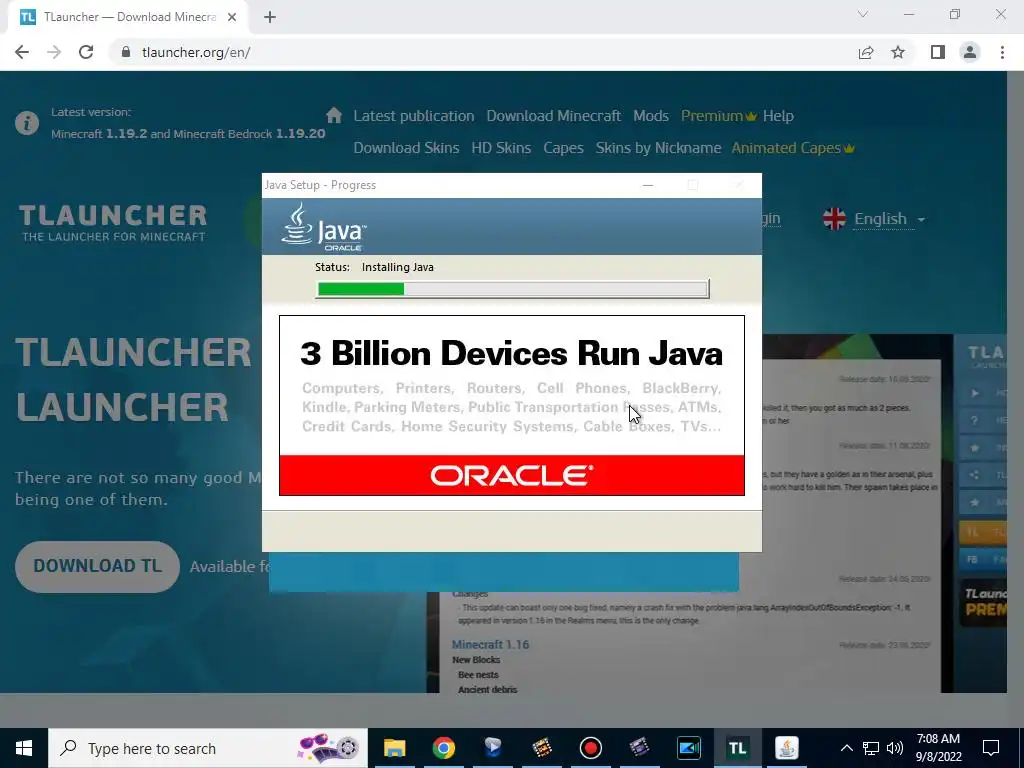Screen dimensions: 1024x768
Task: Open the TL TLauncher taskbar icon
Action: coord(738,748)
